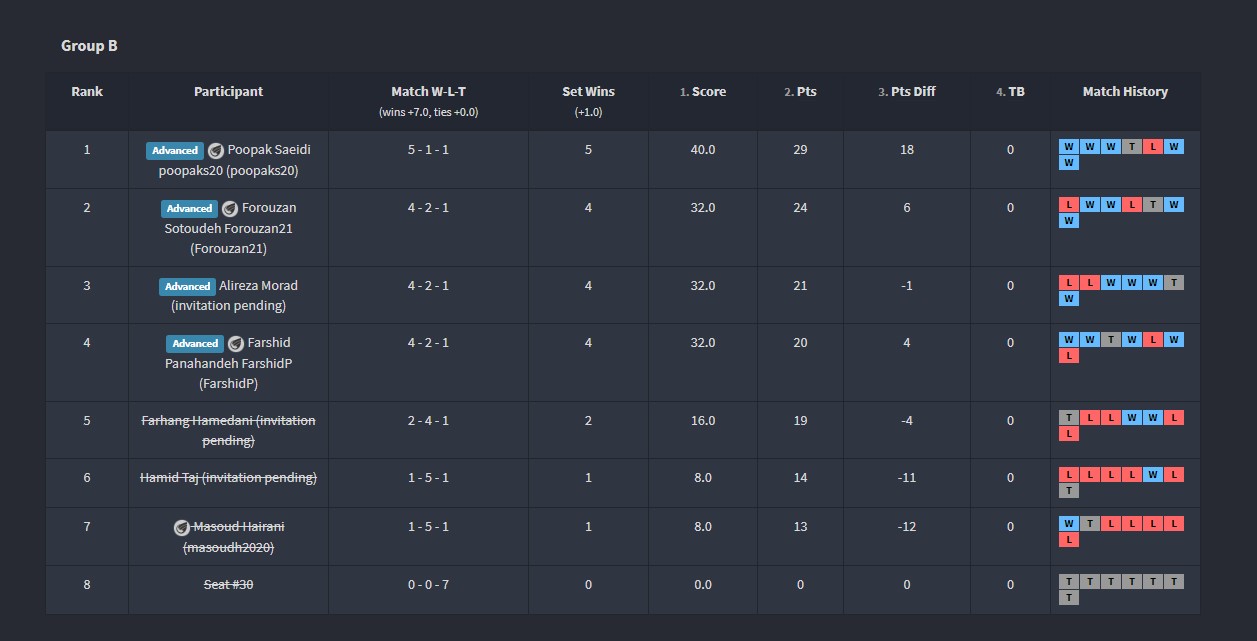This screenshot has height=641, width=1257.
Task: Click the Match W-L-T column header
Action: (428, 92)
